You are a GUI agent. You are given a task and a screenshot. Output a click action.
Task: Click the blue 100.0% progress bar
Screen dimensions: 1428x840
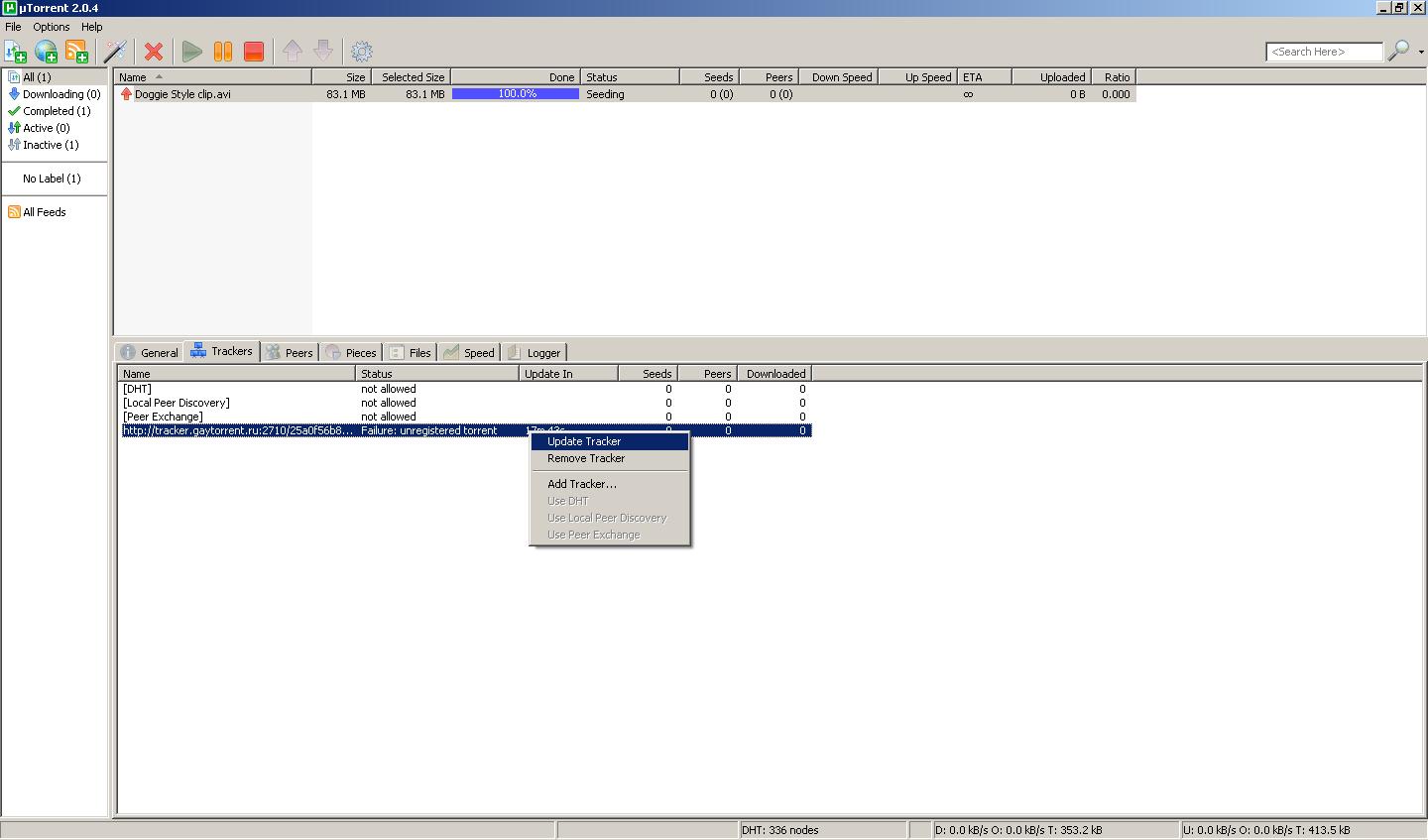516,94
